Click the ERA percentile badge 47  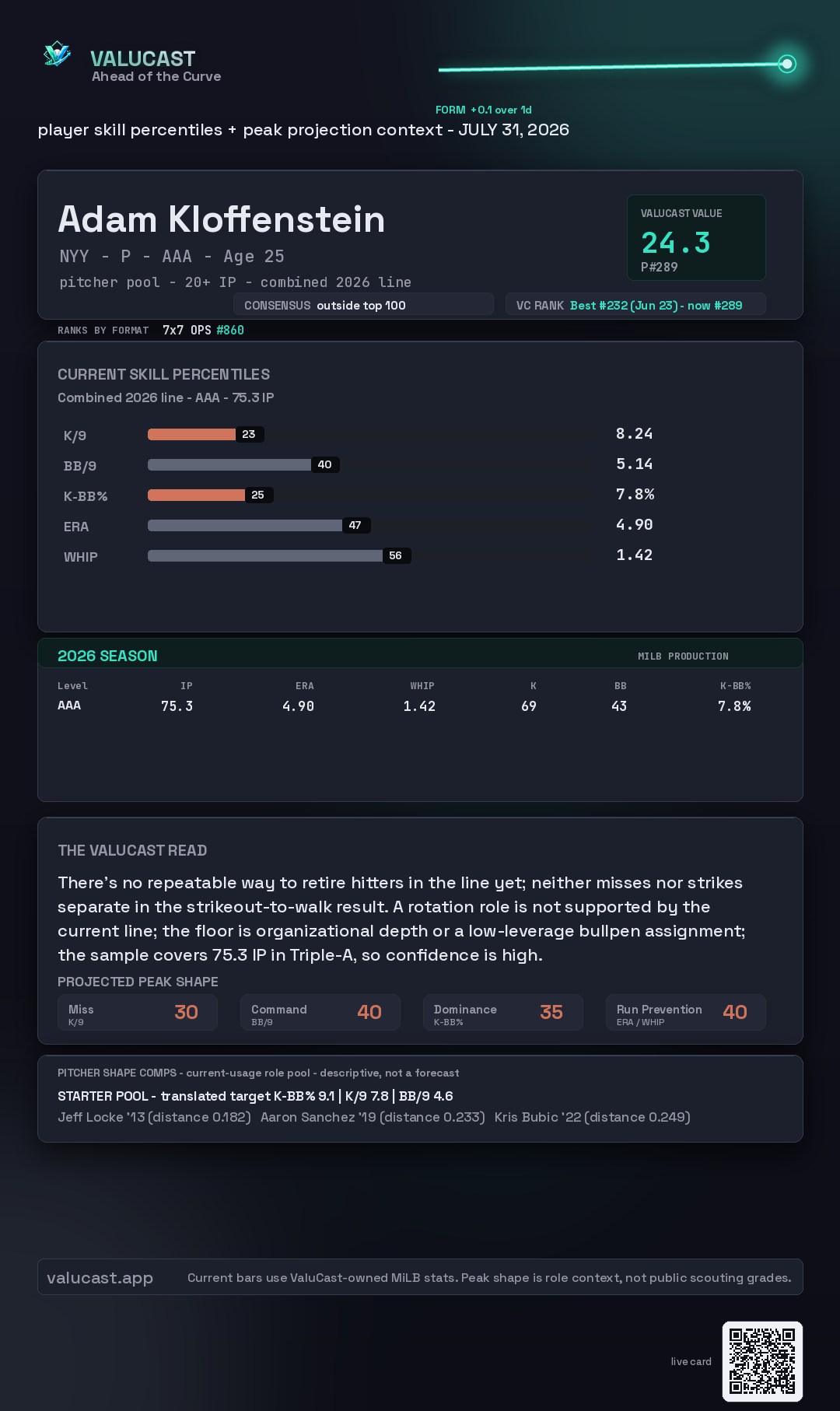pyautogui.click(x=355, y=525)
